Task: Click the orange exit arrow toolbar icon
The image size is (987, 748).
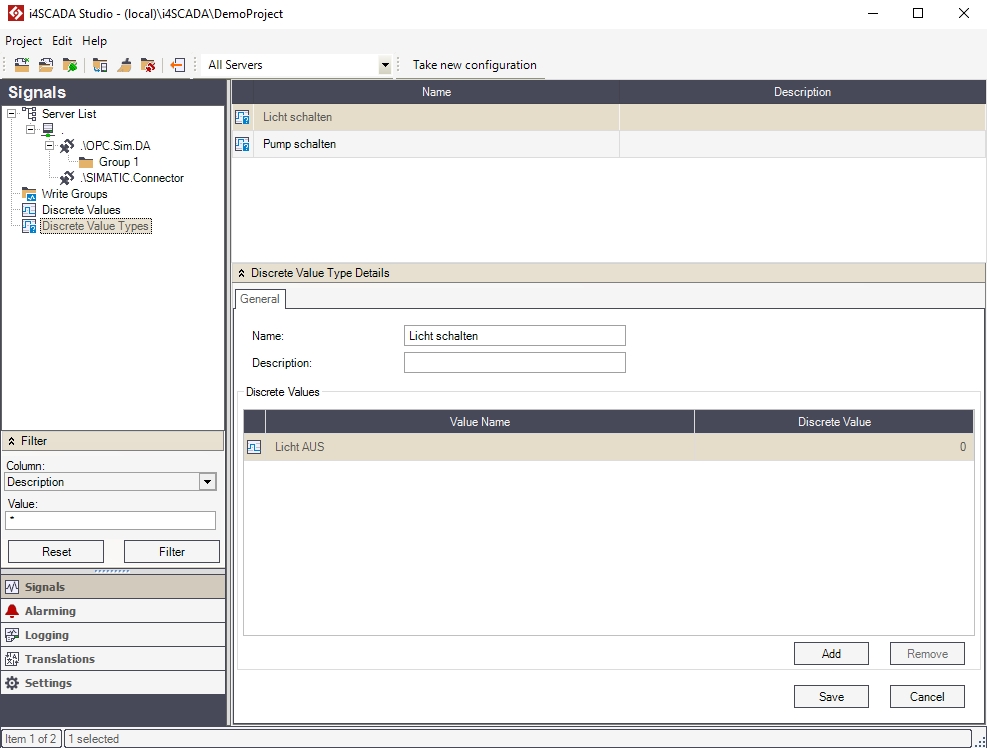Action: point(177,65)
